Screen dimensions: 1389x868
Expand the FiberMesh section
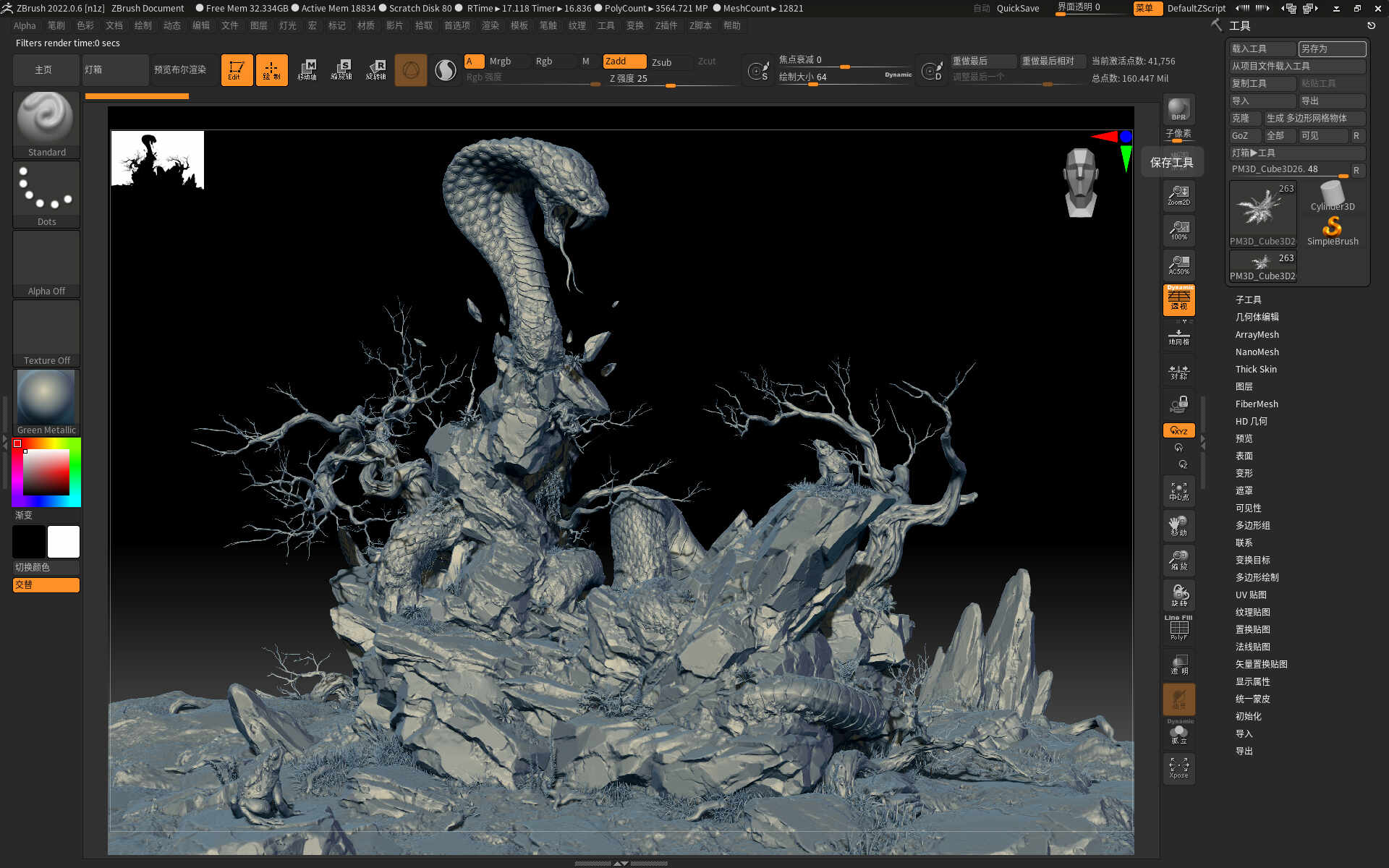[1256, 404]
